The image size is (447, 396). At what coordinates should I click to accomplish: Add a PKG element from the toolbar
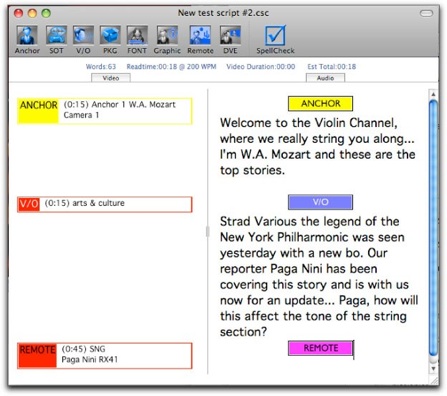110,40
